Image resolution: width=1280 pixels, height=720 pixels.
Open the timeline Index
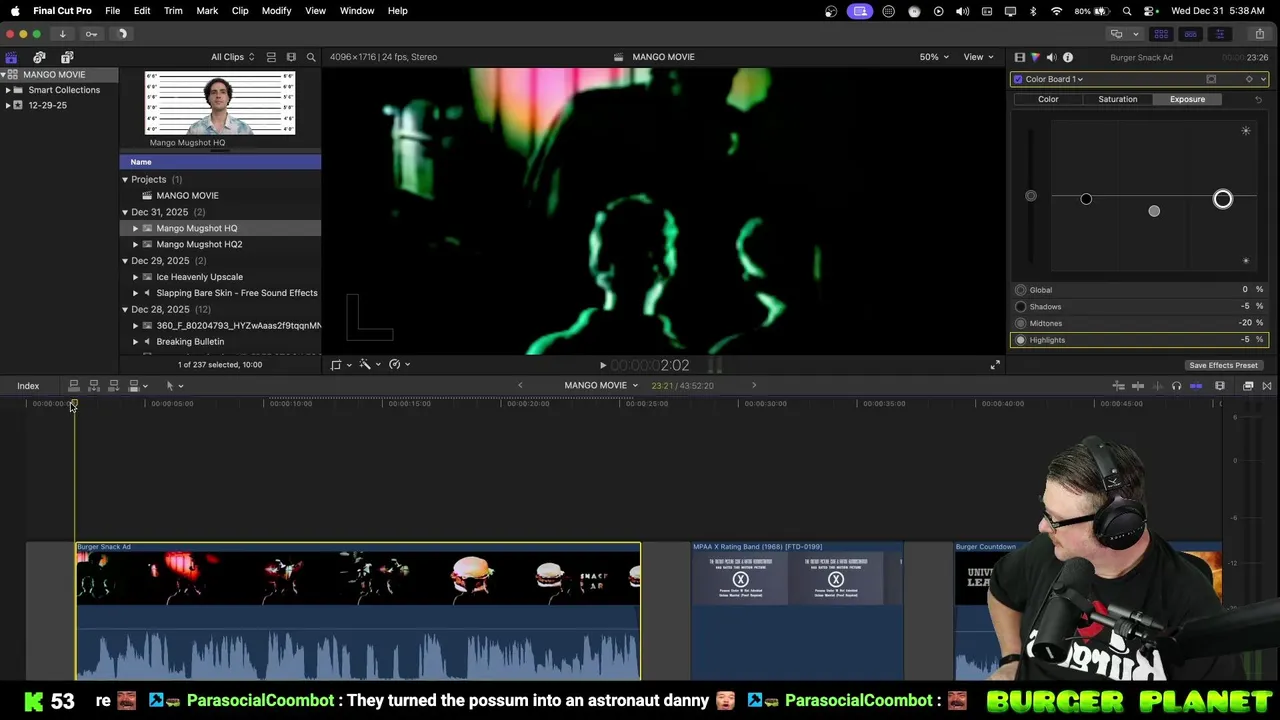[x=28, y=386]
